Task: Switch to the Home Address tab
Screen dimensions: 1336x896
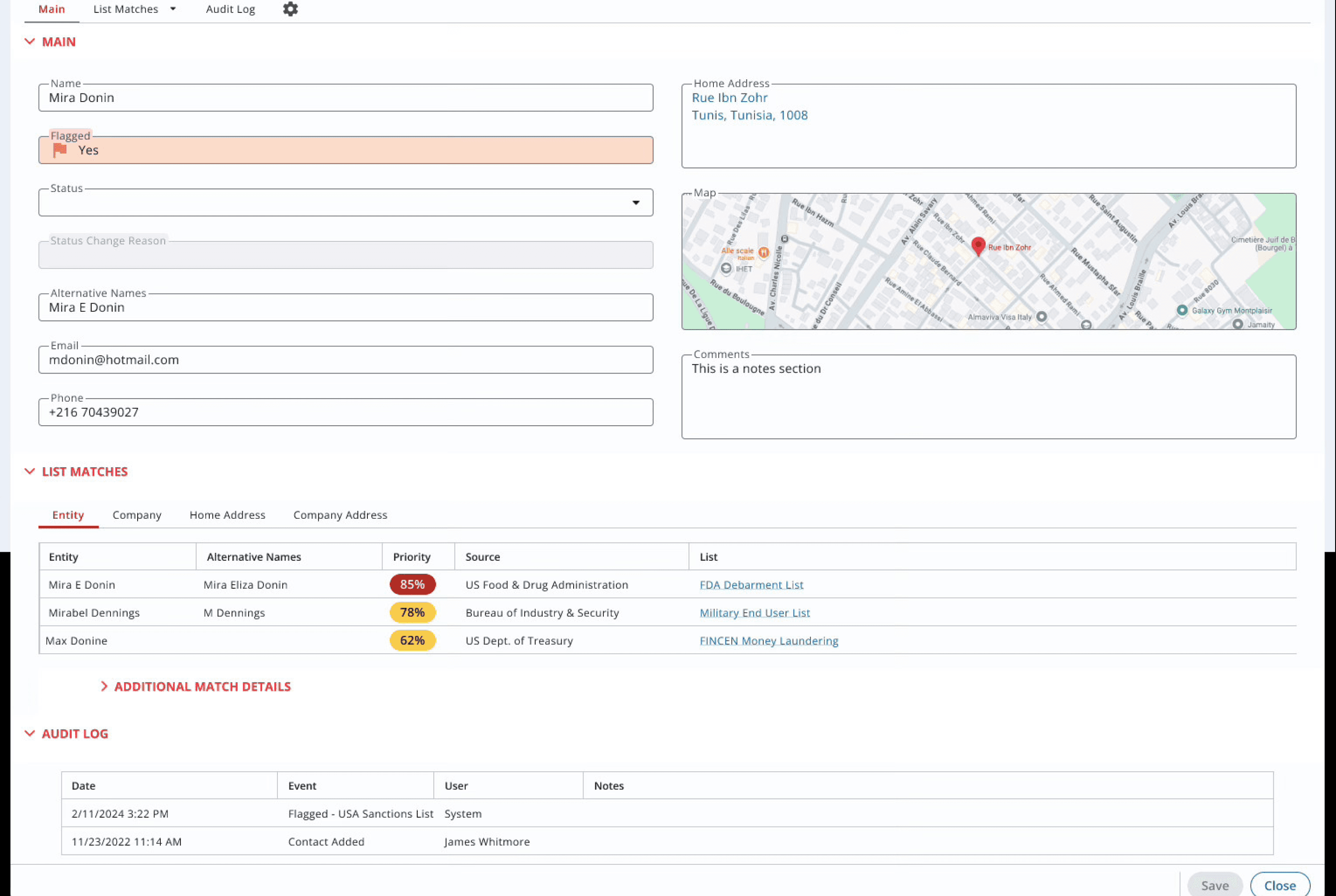Action: click(228, 515)
